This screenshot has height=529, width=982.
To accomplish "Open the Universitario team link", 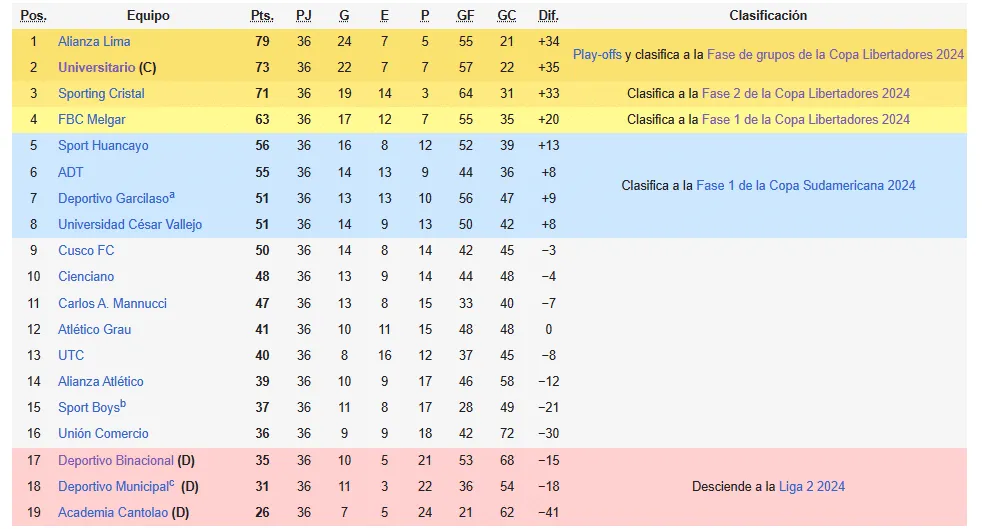I will [96, 68].
